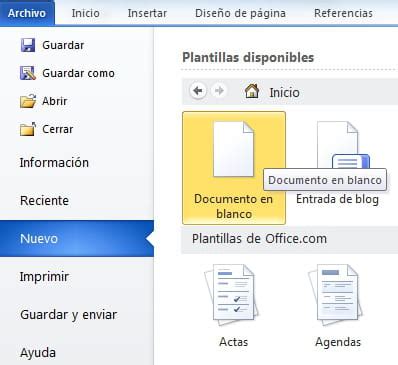
Task: Click the Abrir open-folder icon
Action: point(28,101)
